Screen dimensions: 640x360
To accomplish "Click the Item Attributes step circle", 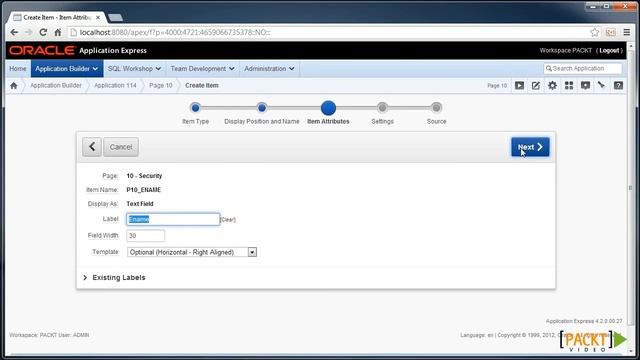I will 328,108.
